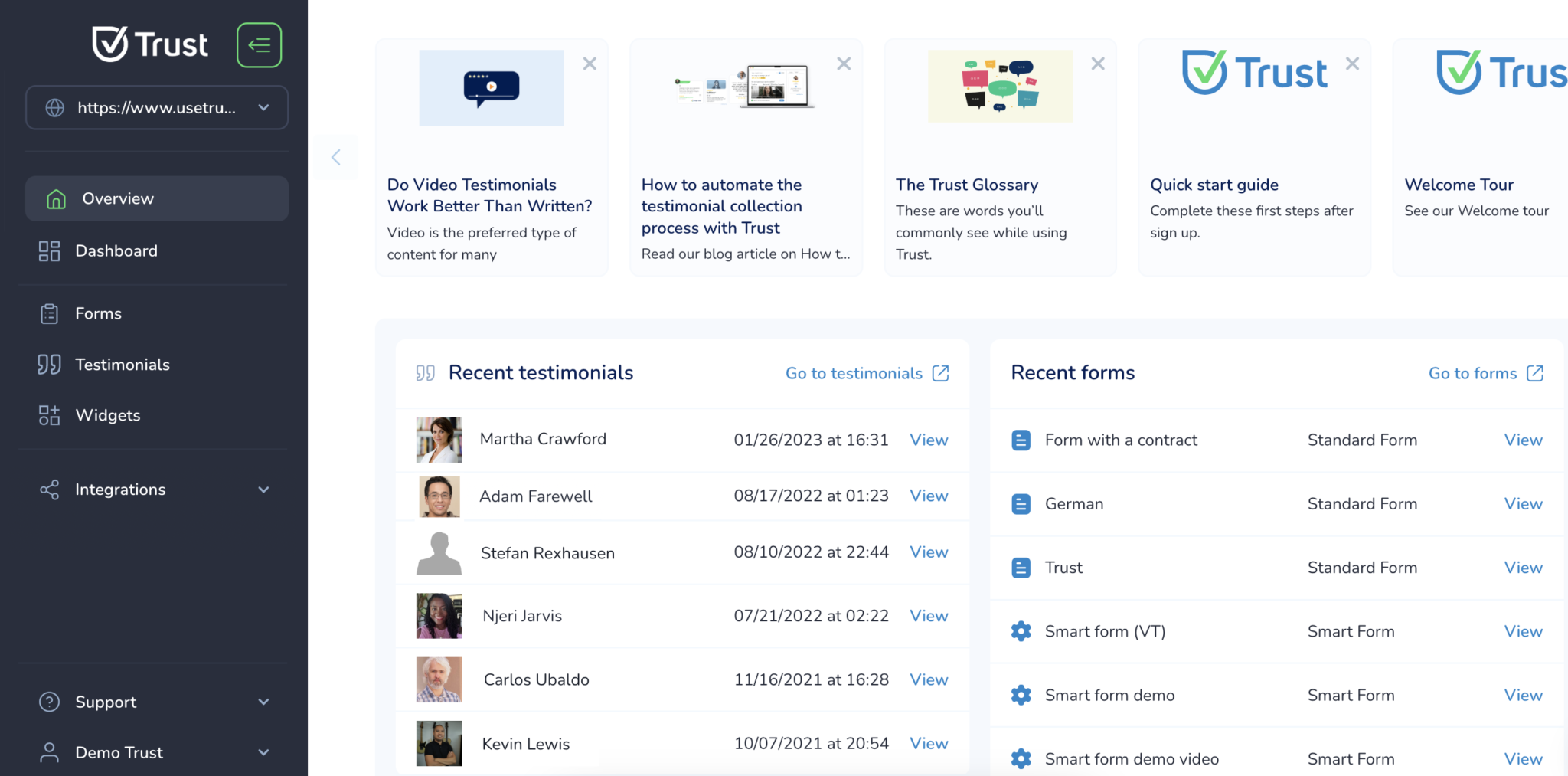Image resolution: width=1568 pixels, height=776 pixels.
Task: View Stefan Rexhausen's testimonial
Action: [929, 552]
